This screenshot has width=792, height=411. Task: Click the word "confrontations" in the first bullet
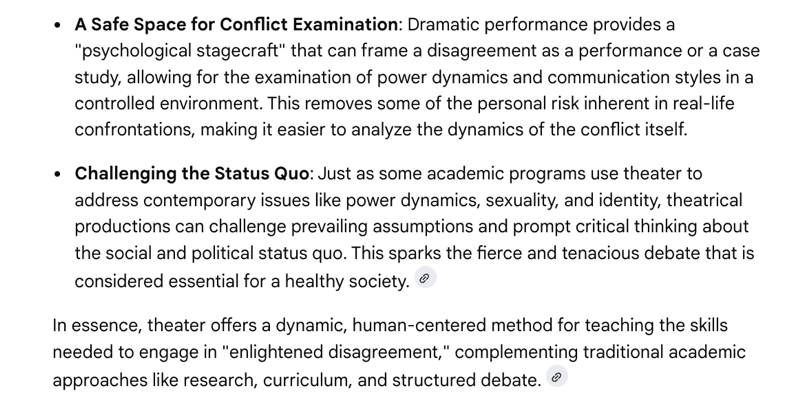(132, 130)
